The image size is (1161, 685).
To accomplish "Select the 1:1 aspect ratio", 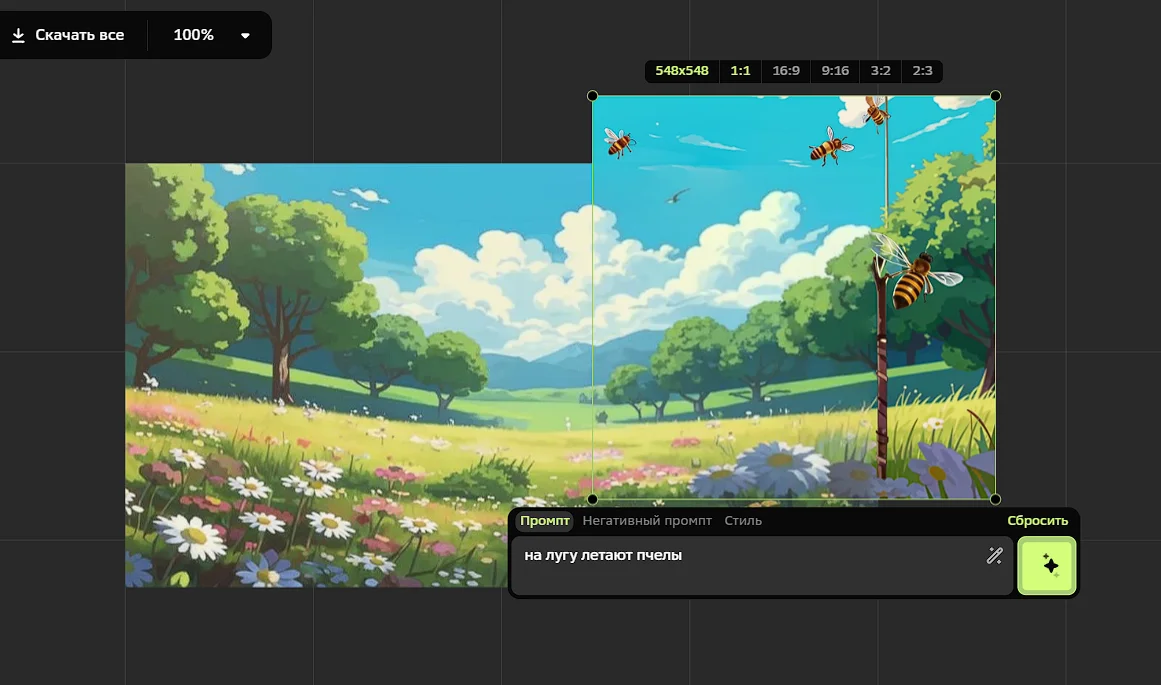I will point(740,71).
